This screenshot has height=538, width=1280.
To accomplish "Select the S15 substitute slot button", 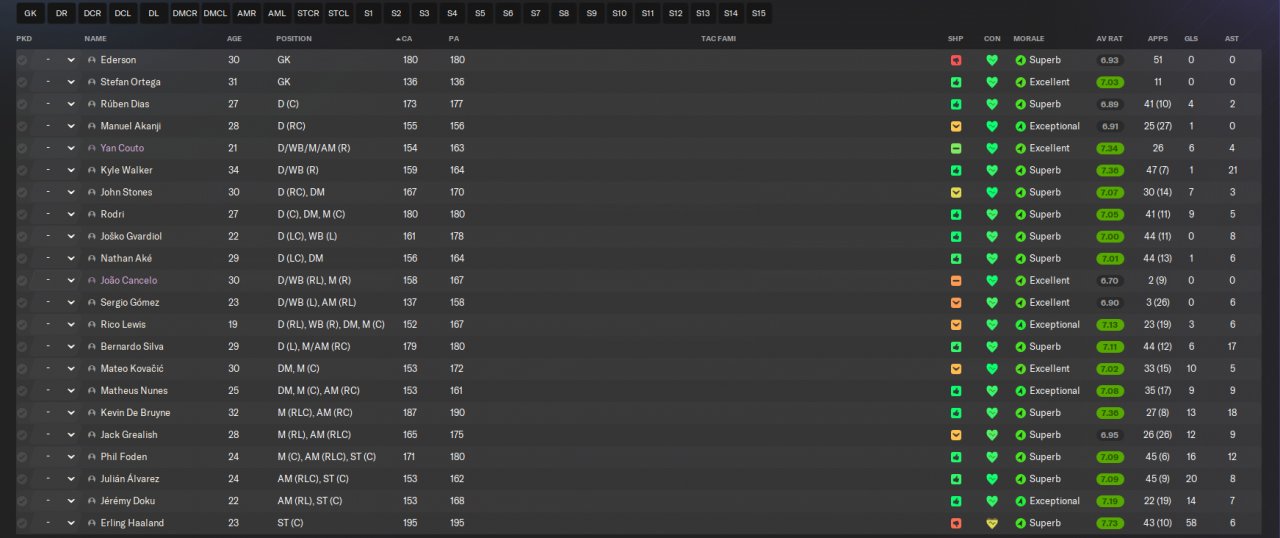I will point(758,13).
